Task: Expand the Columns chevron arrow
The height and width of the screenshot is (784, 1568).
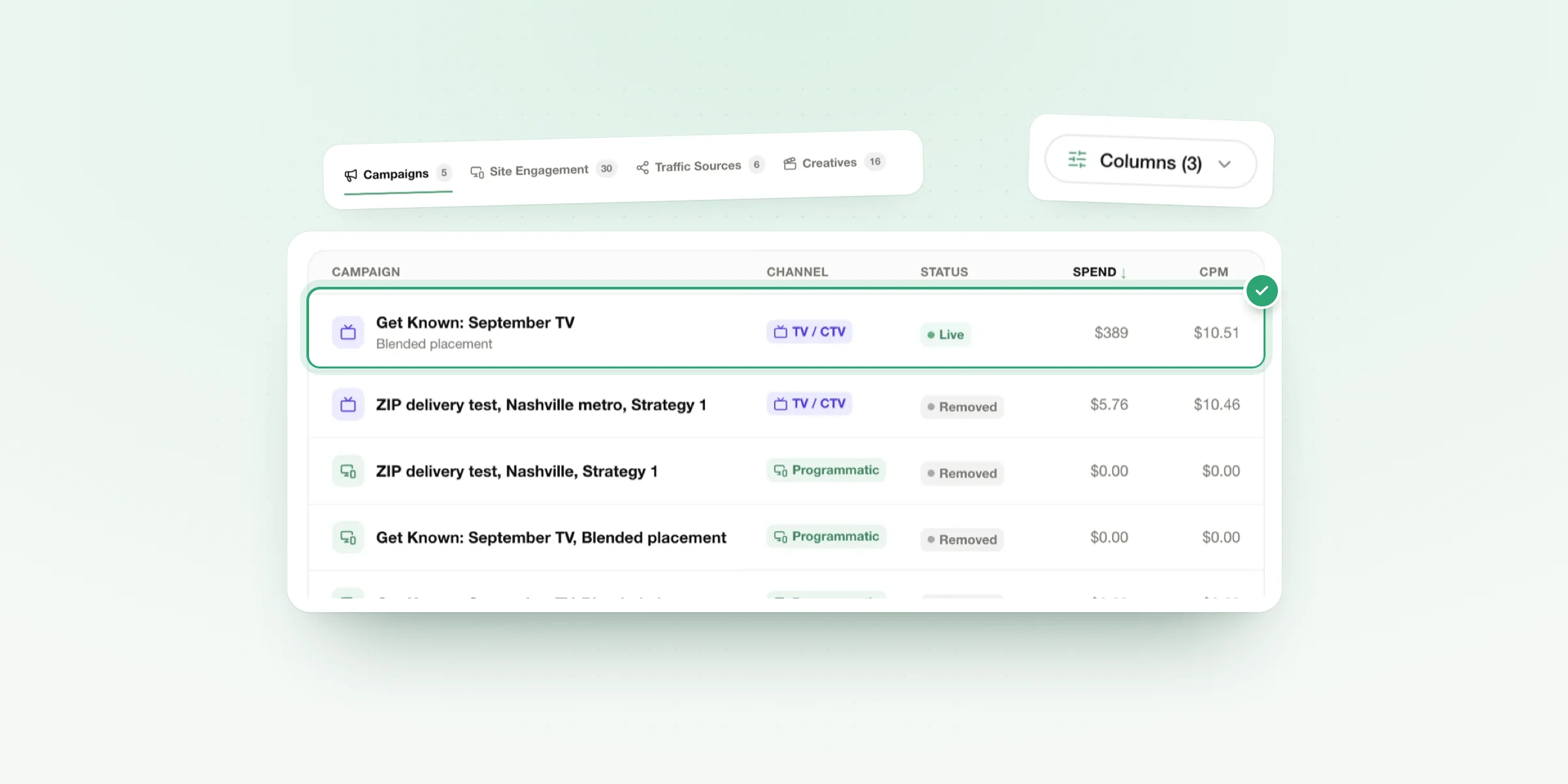Action: coord(1224,164)
